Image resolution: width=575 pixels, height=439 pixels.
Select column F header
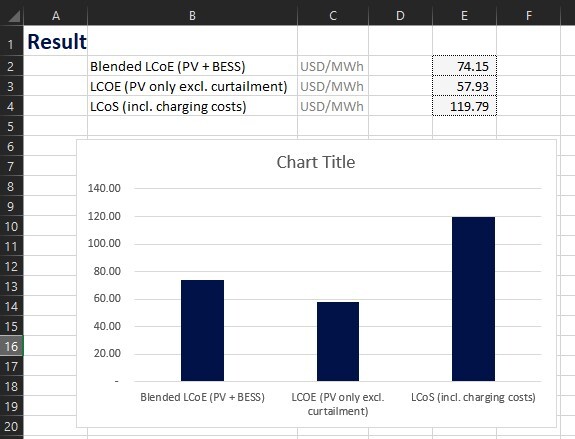tap(528, 15)
